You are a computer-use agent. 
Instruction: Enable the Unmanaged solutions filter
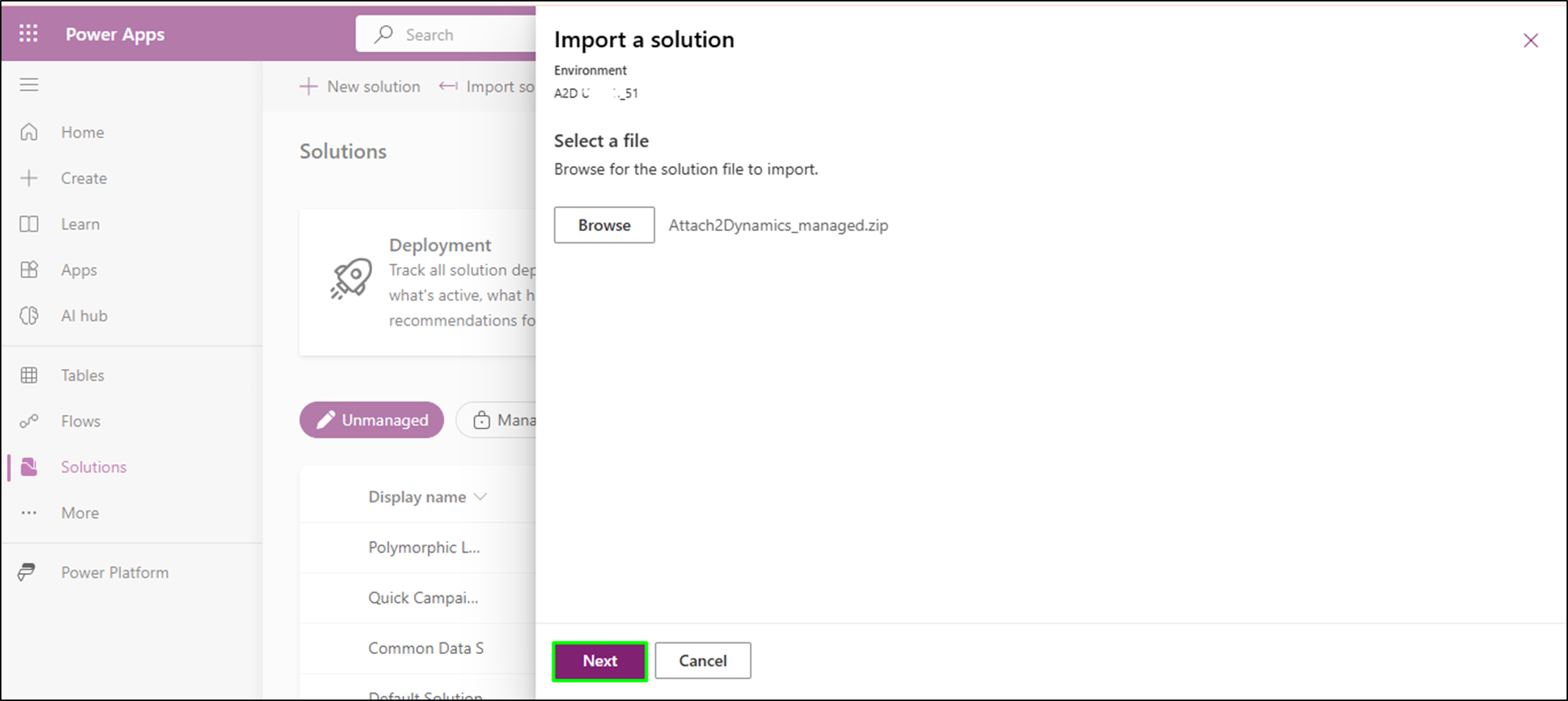coord(371,419)
